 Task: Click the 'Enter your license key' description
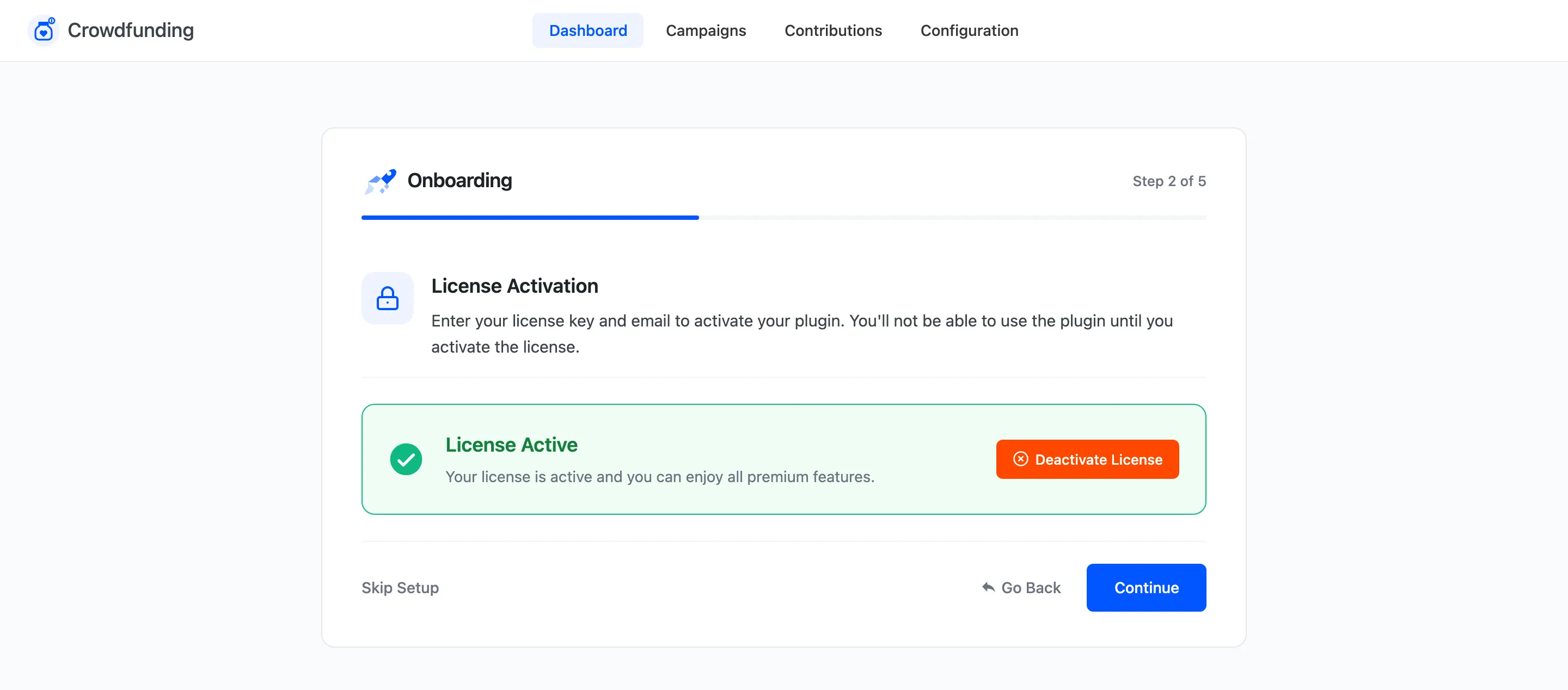(801, 334)
